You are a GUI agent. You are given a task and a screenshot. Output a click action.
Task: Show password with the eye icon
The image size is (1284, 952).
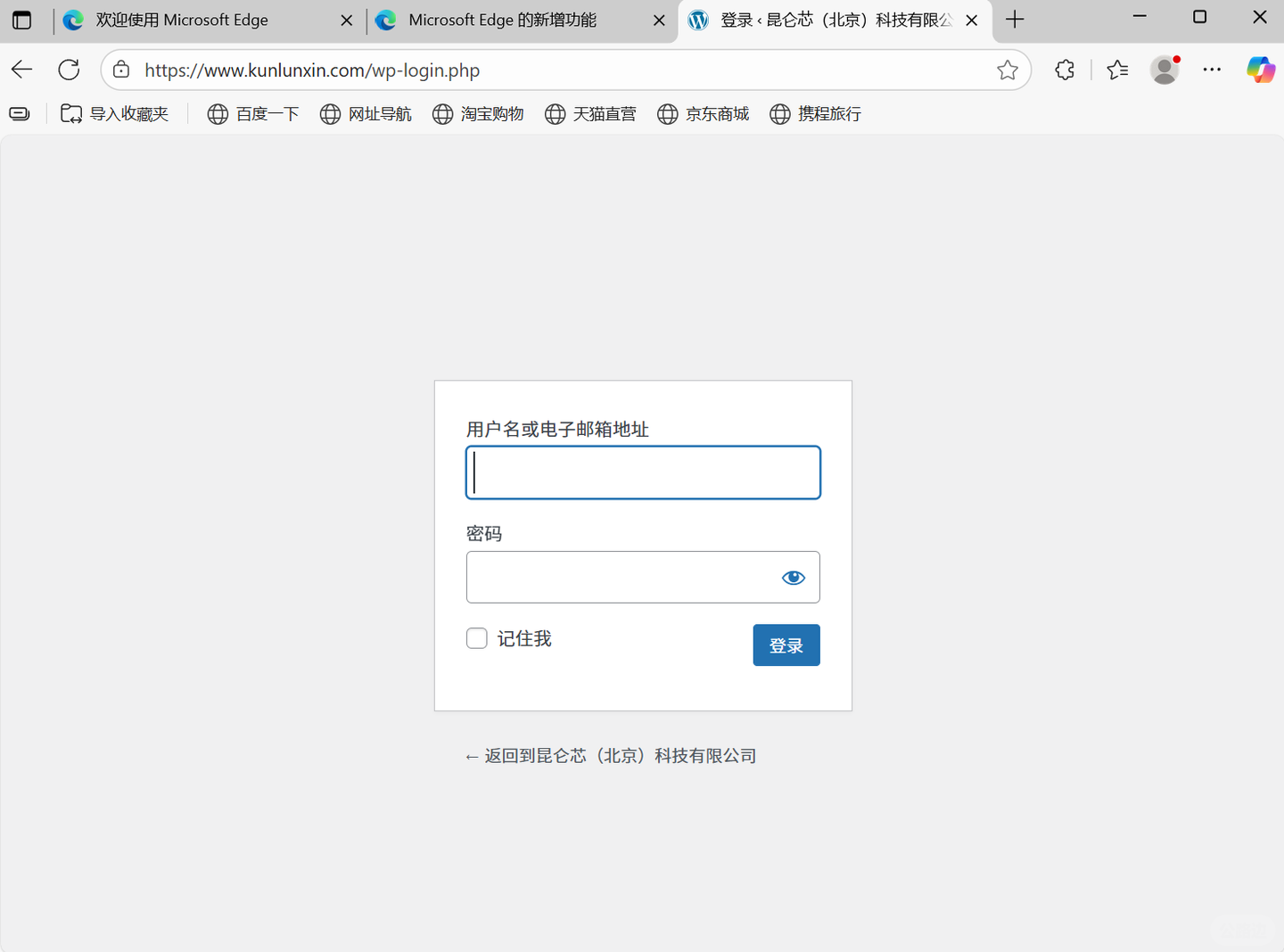tap(793, 578)
